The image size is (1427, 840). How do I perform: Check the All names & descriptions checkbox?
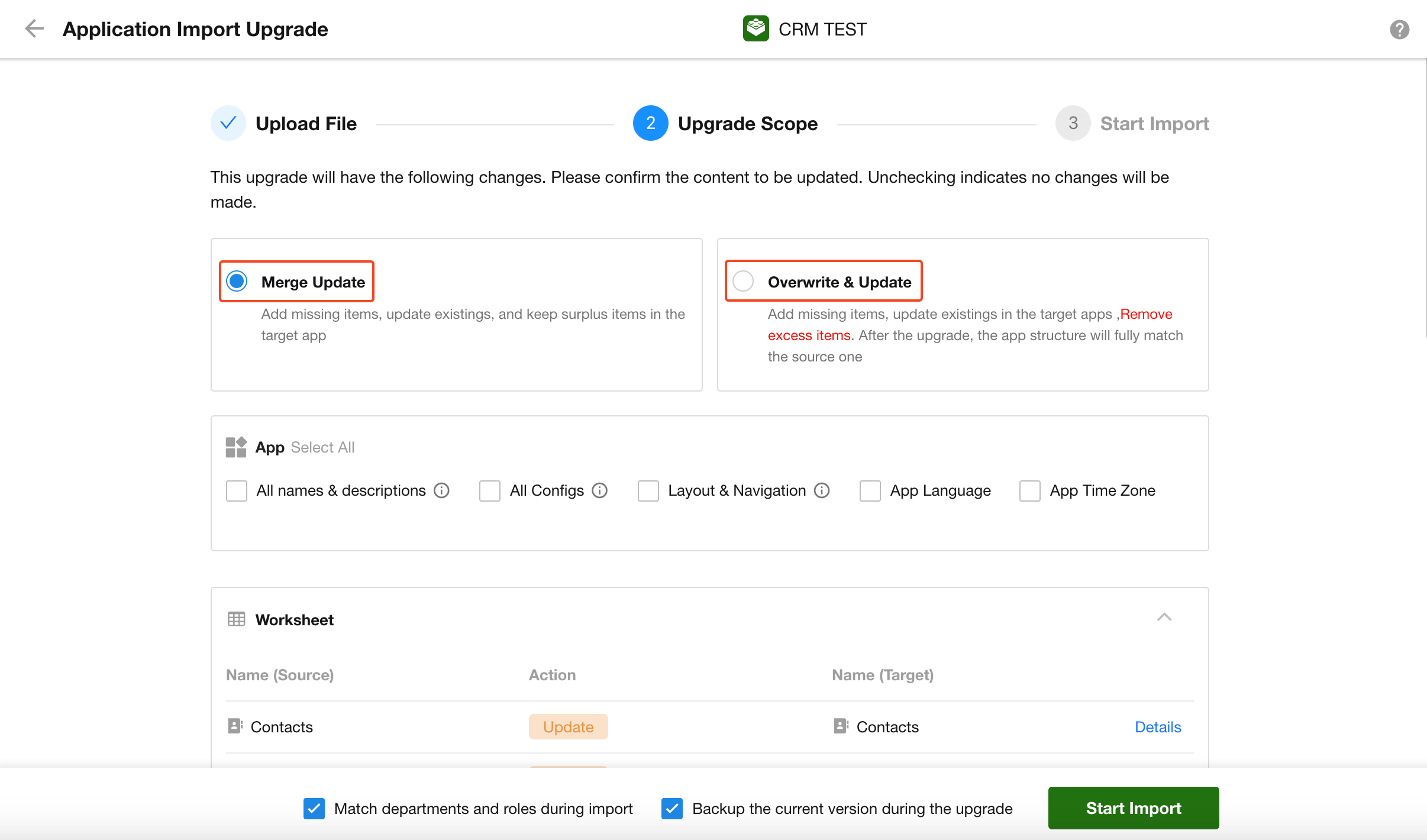(x=237, y=490)
